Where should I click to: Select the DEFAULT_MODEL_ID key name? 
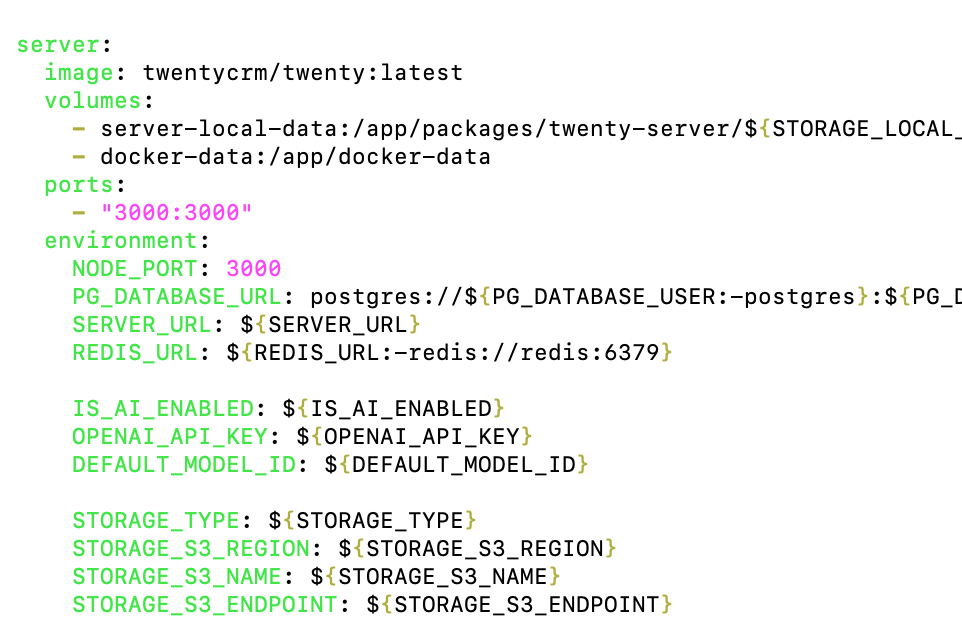(x=184, y=465)
